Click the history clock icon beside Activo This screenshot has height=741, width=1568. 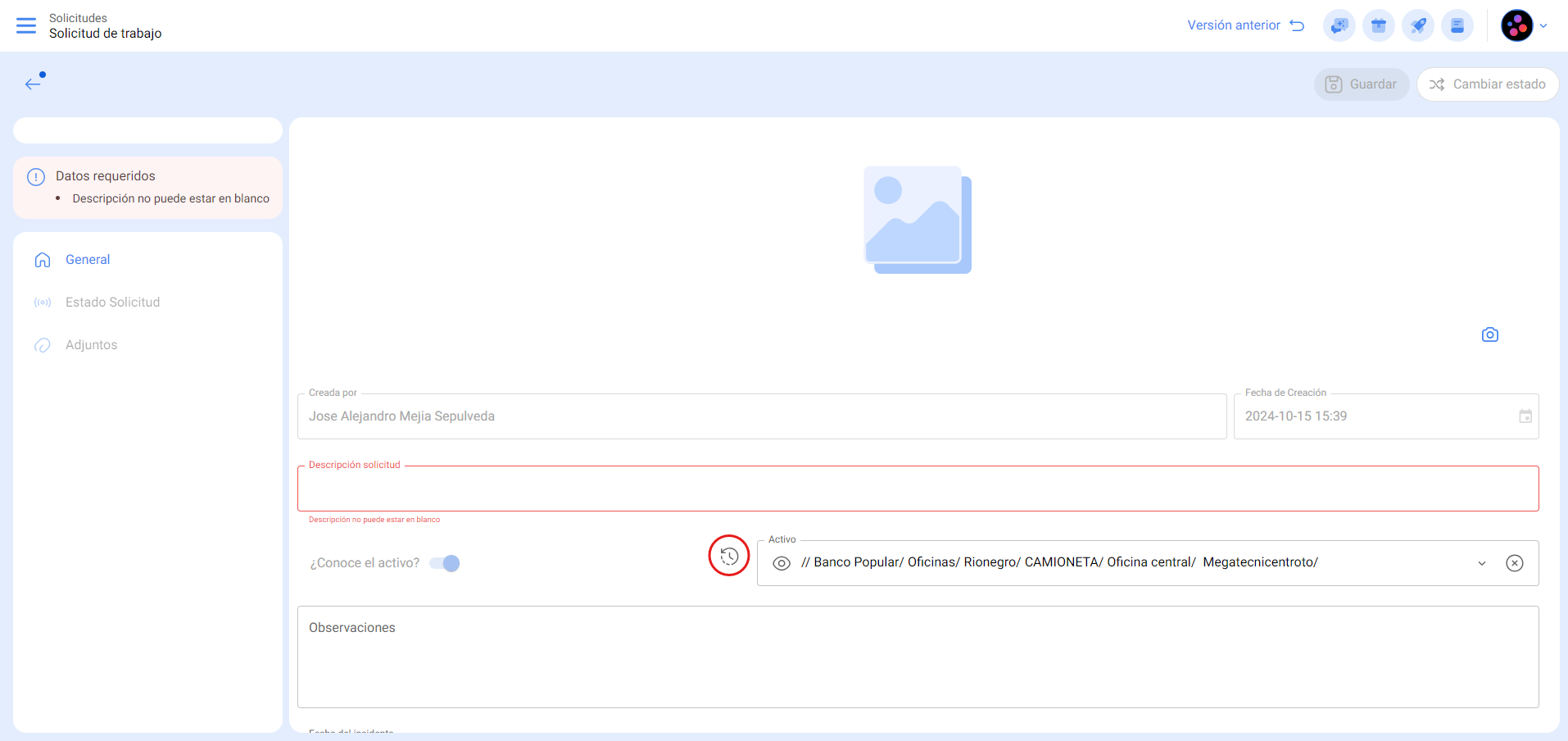tap(728, 556)
